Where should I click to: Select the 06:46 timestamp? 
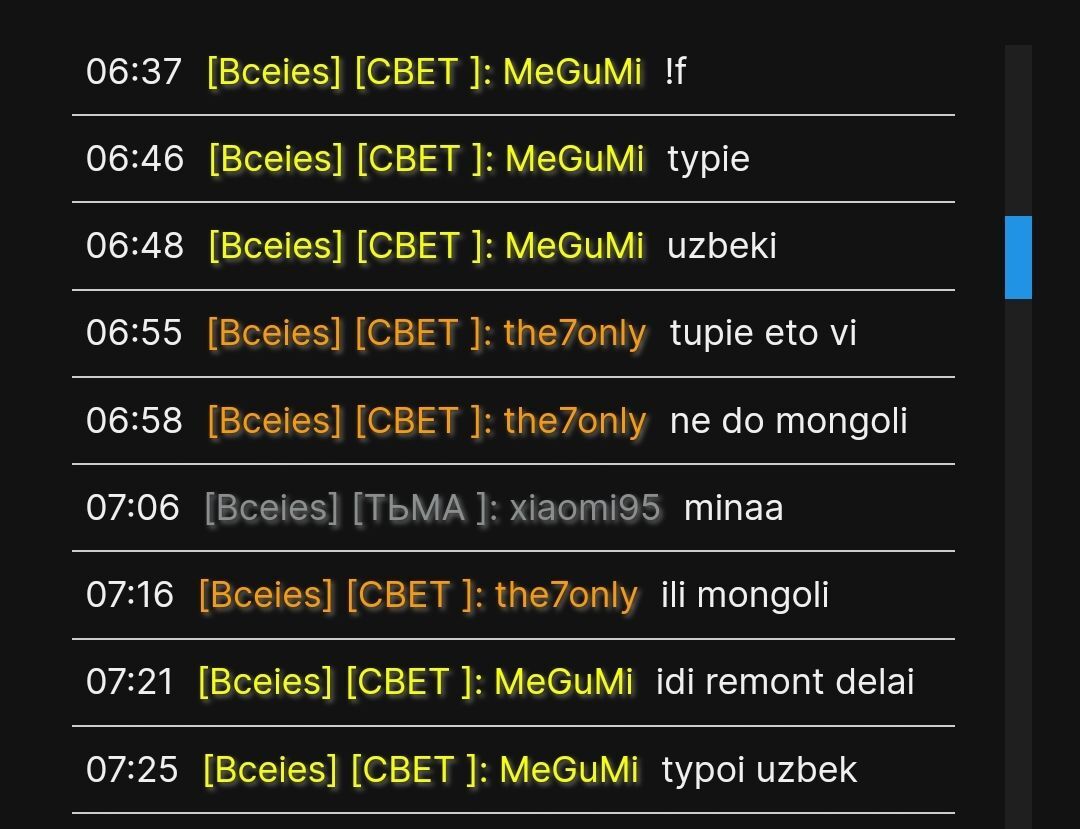(x=135, y=159)
